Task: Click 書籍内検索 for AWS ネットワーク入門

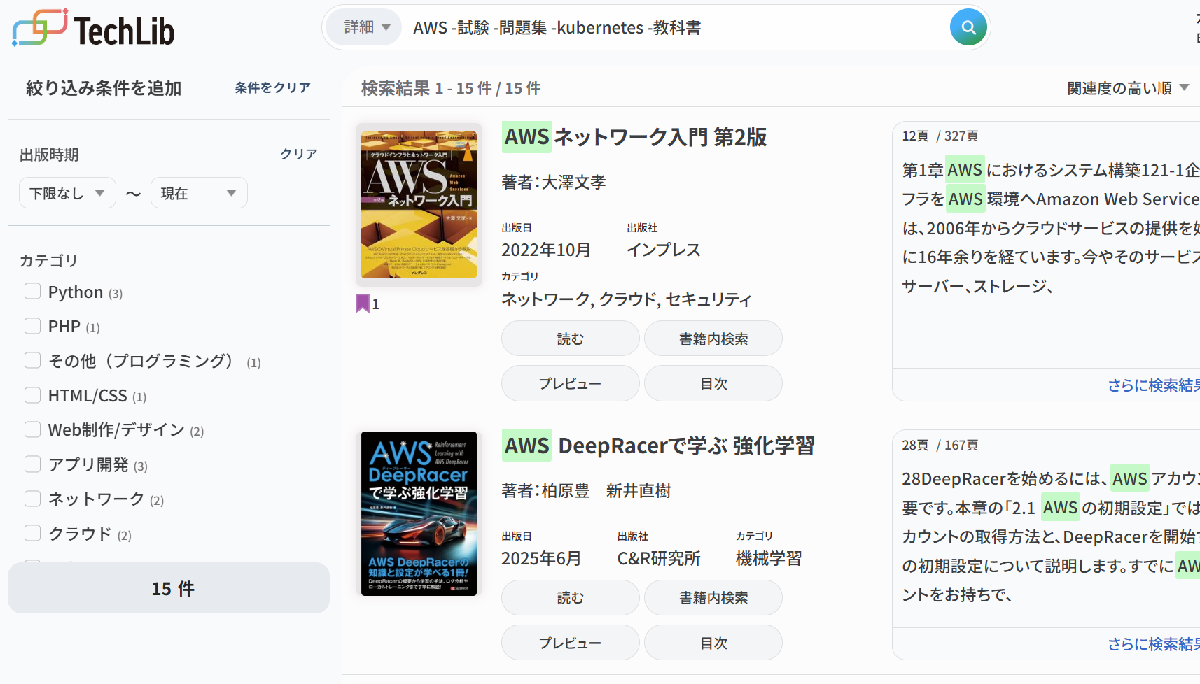Action: coord(713,338)
